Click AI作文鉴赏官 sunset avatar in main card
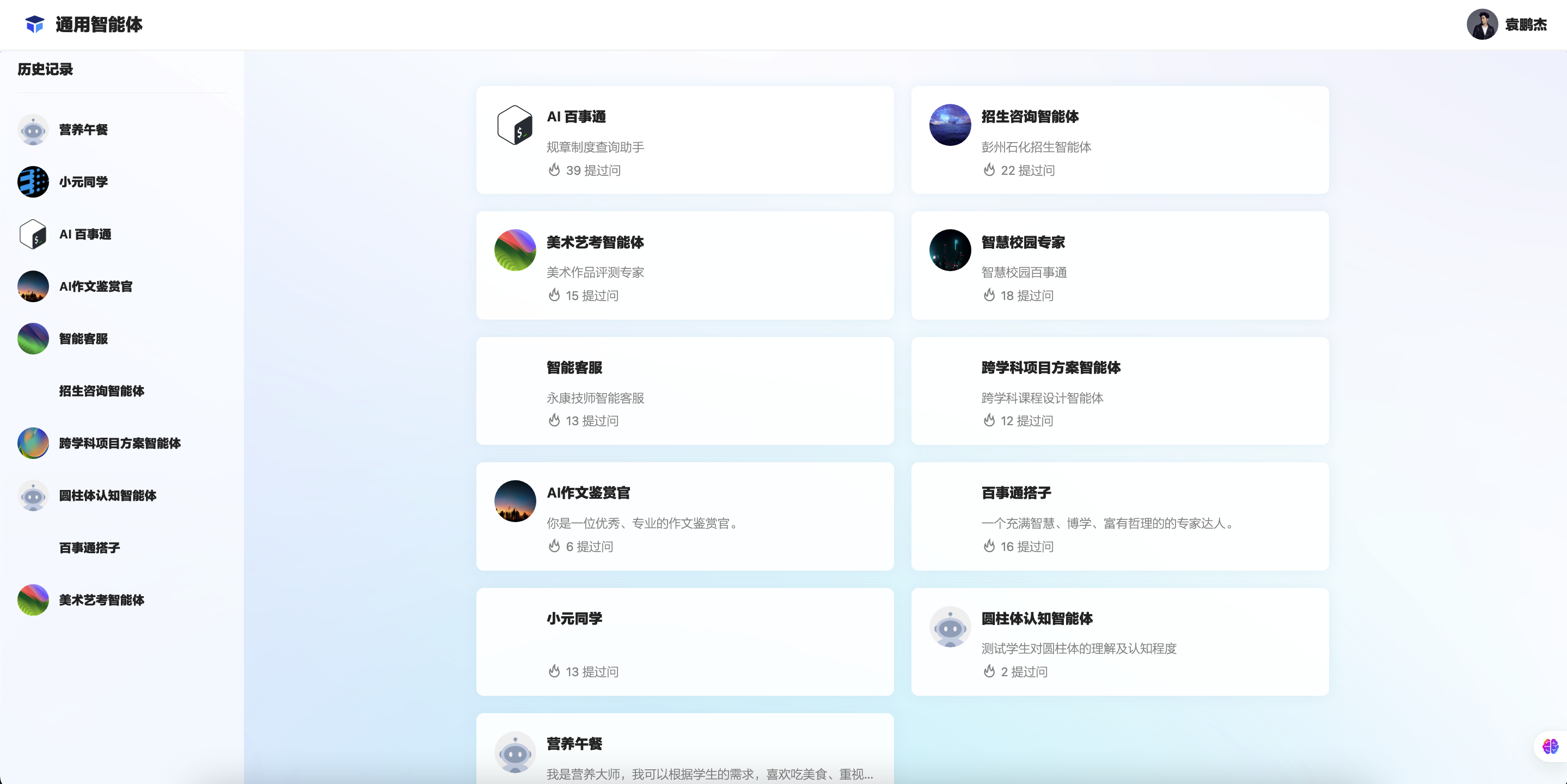1567x784 pixels. [515, 501]
